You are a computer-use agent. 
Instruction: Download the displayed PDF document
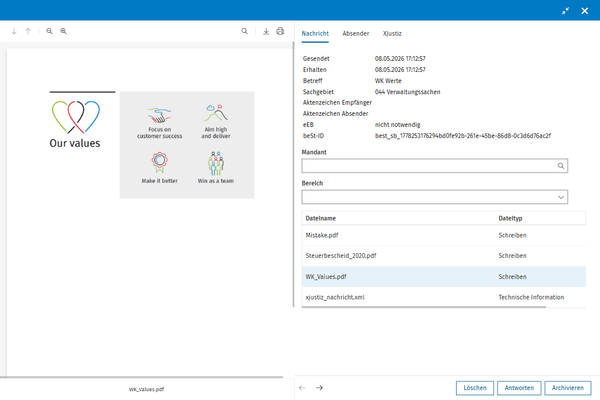[266, 31]
